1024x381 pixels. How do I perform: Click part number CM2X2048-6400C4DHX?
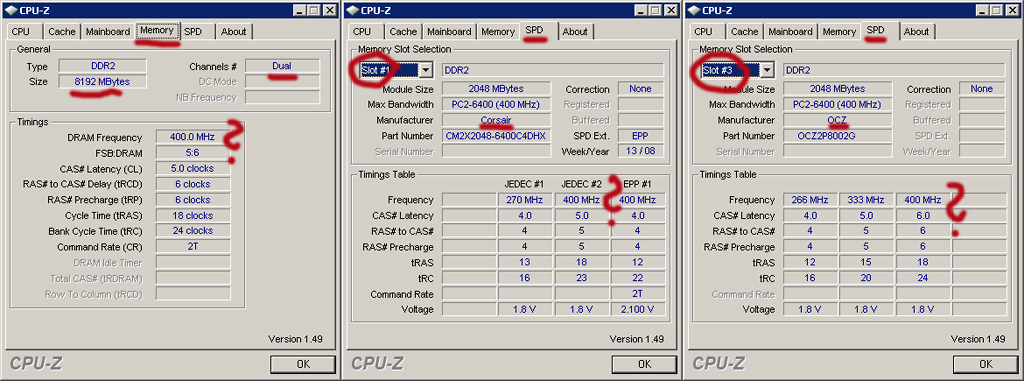point(496,136)
